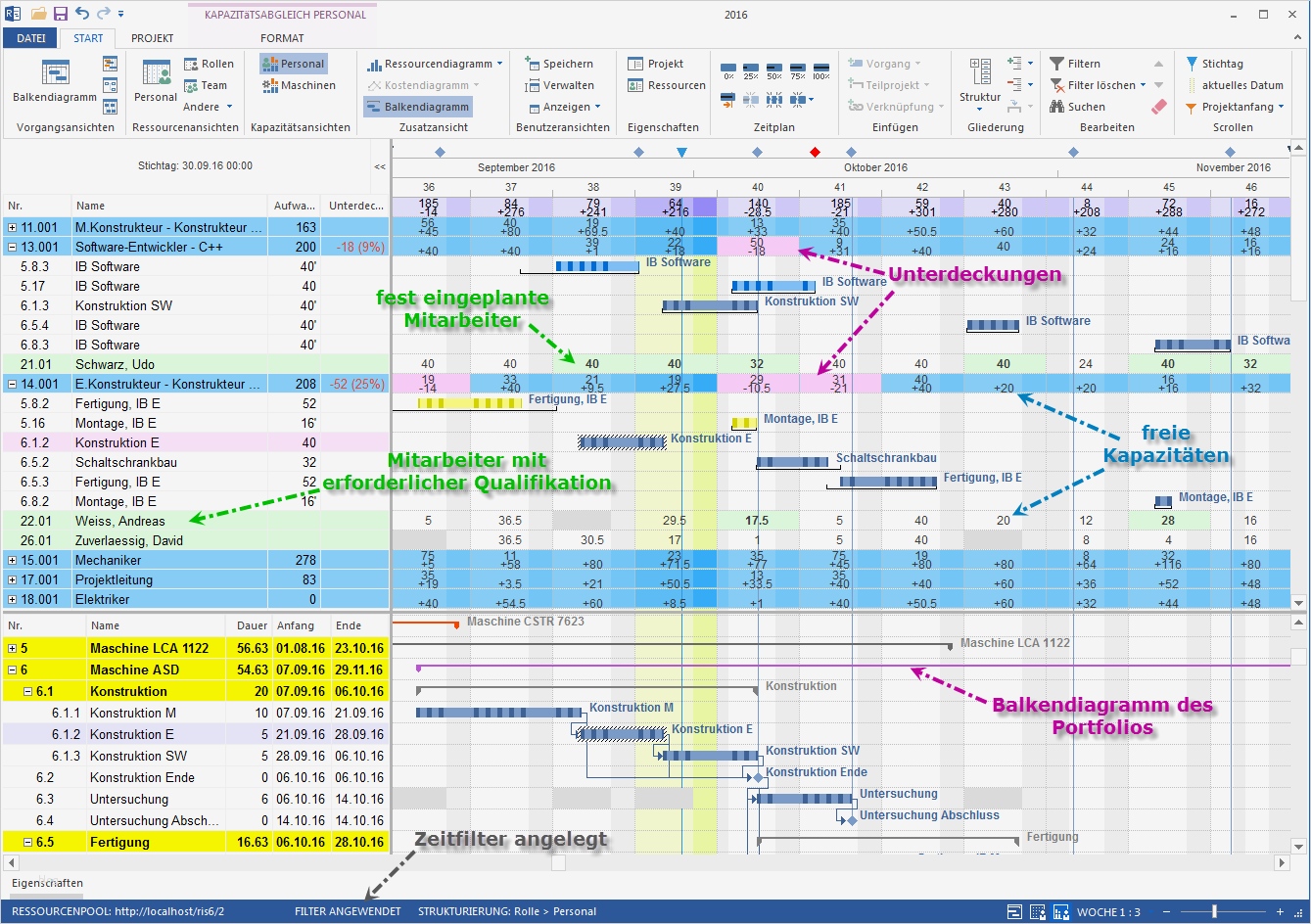Screen dimensions: 1311x924
Task: Toggle the resource view icon in status bar
Action: [1037, 911]
